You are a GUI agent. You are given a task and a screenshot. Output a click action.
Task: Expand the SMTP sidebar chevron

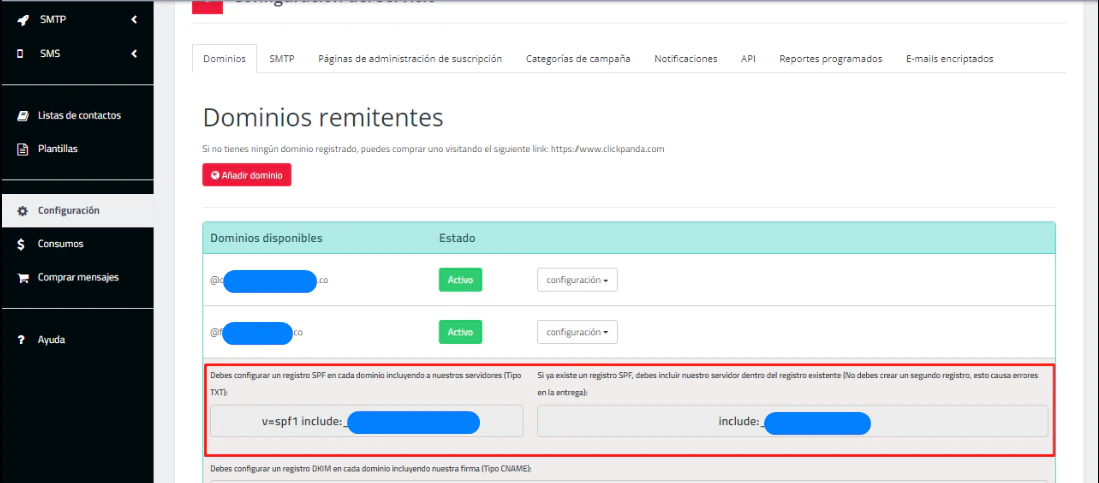click(134, 20)
